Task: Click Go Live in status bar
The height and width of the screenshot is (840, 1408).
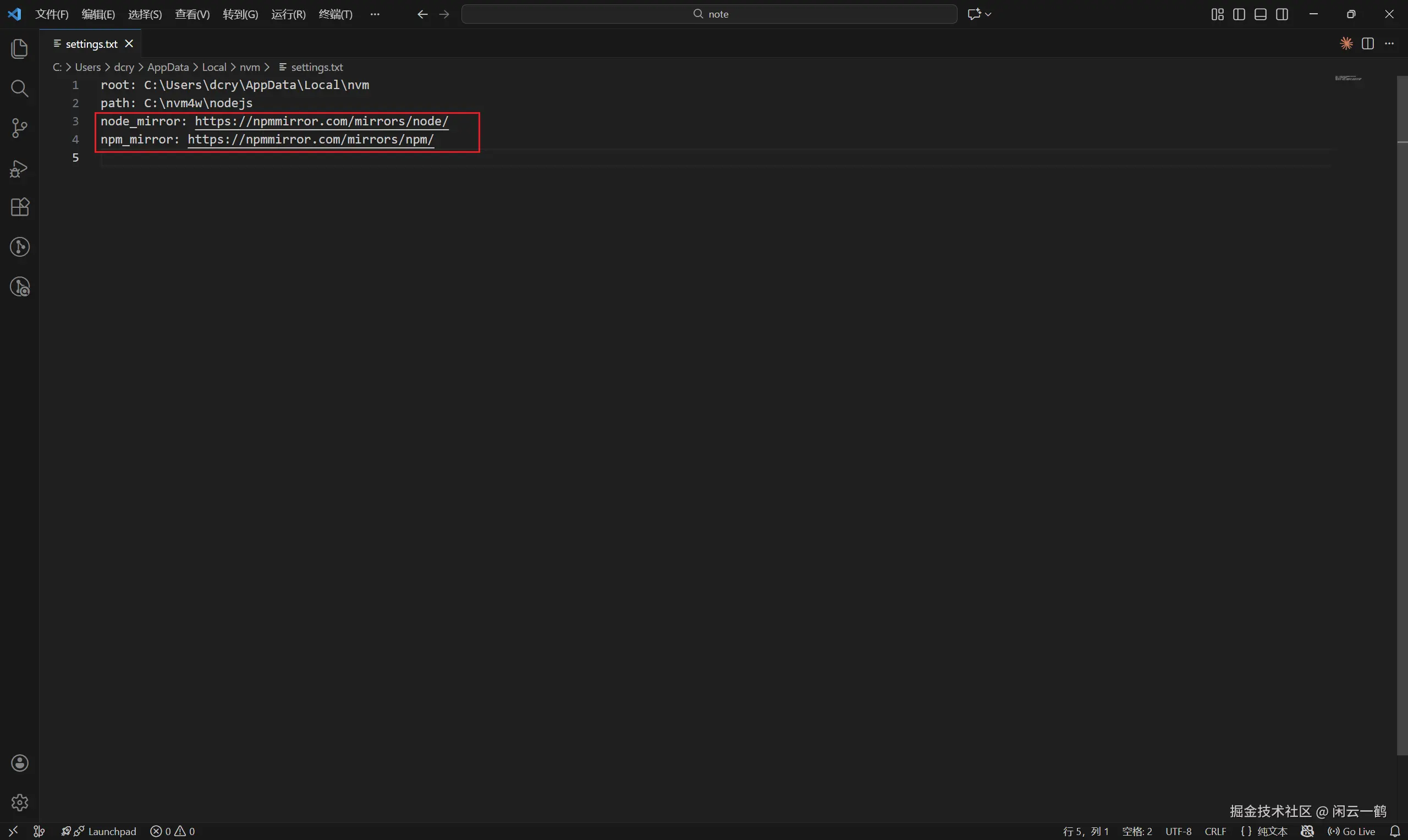Action: (x=1352, y=831)
